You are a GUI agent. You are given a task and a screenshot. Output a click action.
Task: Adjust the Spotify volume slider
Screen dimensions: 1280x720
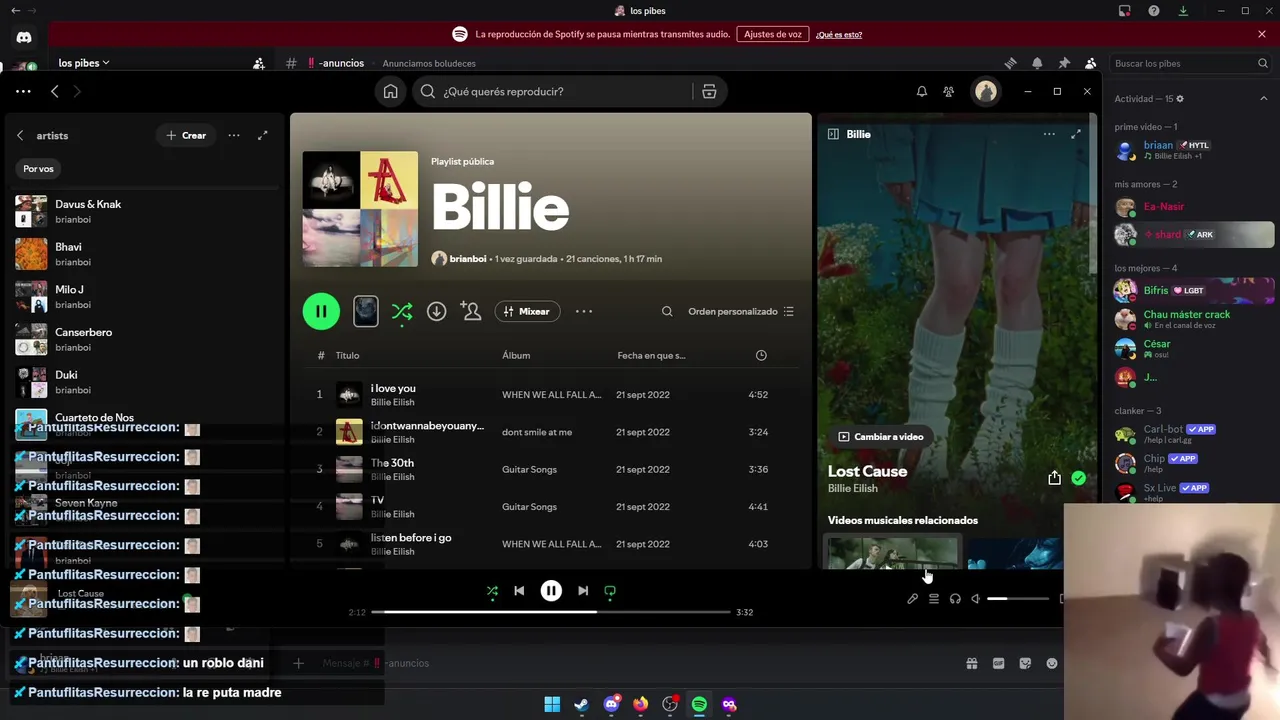[x=1018, y=599]
